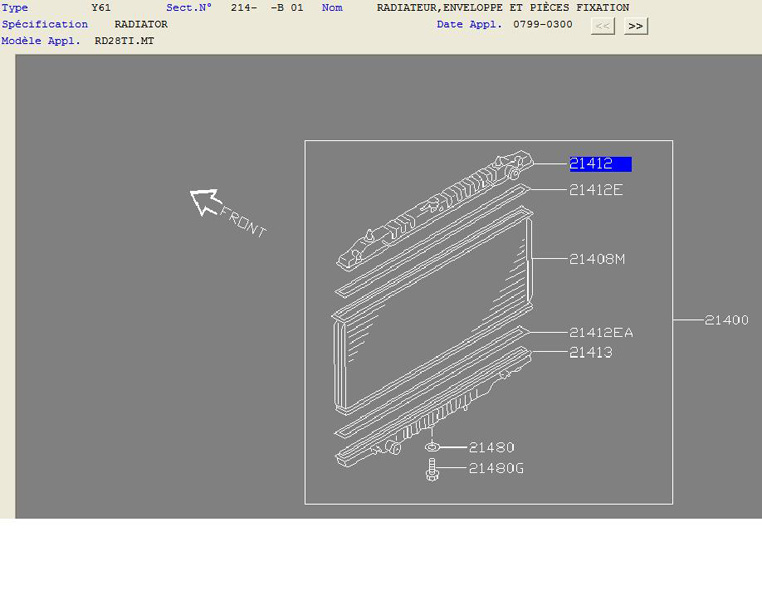Click the "Nom" label
This screenshot has width=762, height=600.
click(332, 8)
